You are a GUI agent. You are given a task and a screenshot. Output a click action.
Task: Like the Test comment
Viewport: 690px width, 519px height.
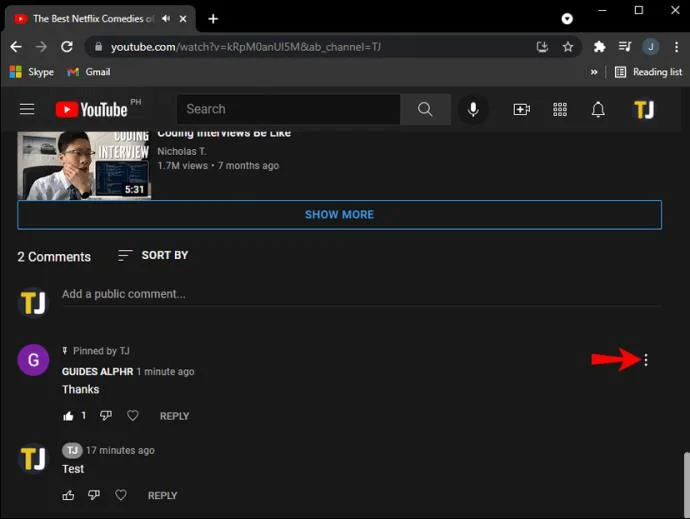[68, 495]
